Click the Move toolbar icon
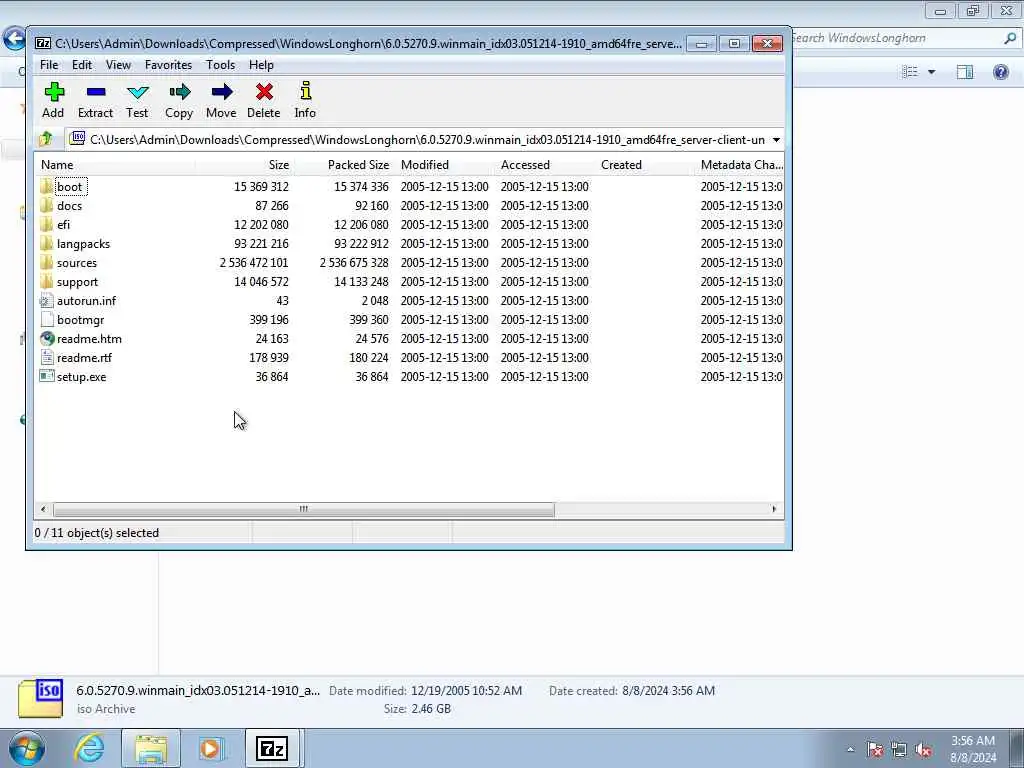This screenshot has width=1024, height=768. 221,92
